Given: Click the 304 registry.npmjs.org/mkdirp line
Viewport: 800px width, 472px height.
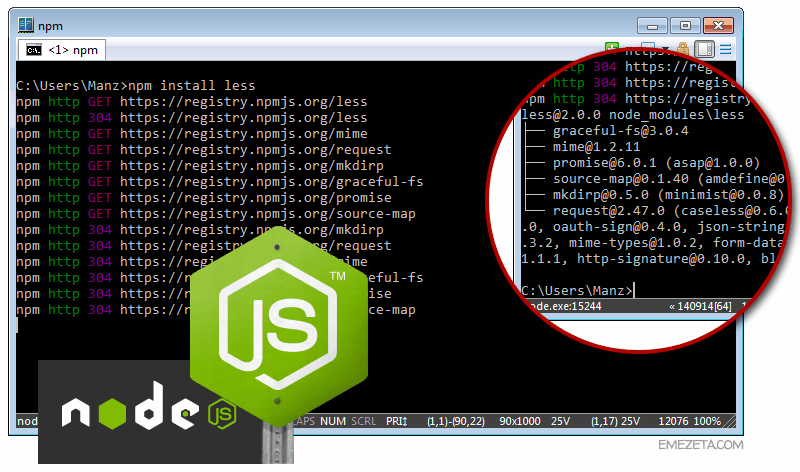Looking at the screenshot, I should click(x=200, y=230).
